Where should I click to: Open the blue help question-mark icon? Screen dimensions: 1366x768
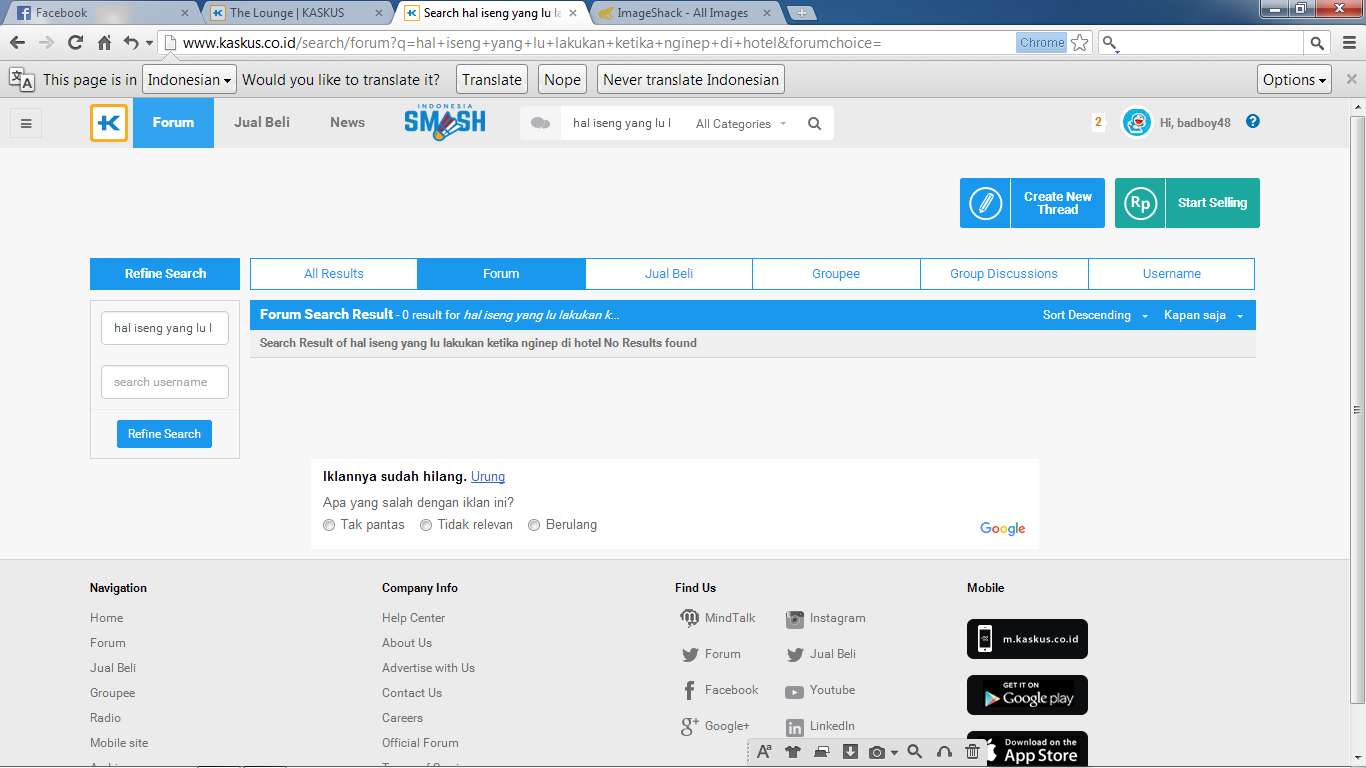[1253, 122]
